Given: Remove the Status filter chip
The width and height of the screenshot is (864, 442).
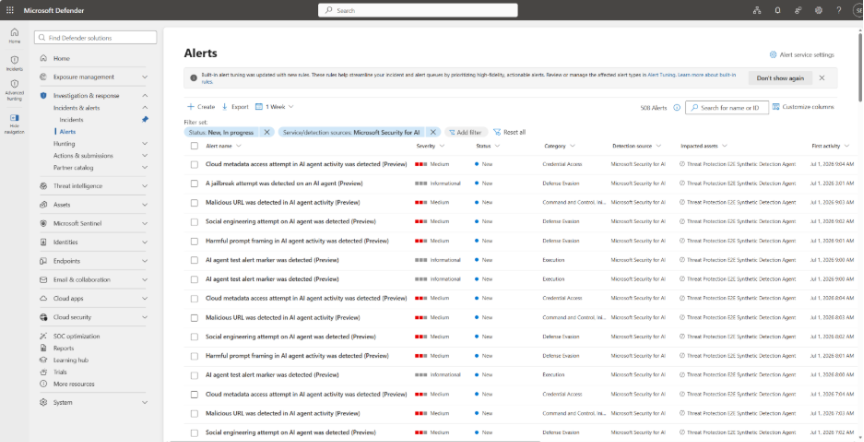Looking at the screenshot, I should click(267, 132).
